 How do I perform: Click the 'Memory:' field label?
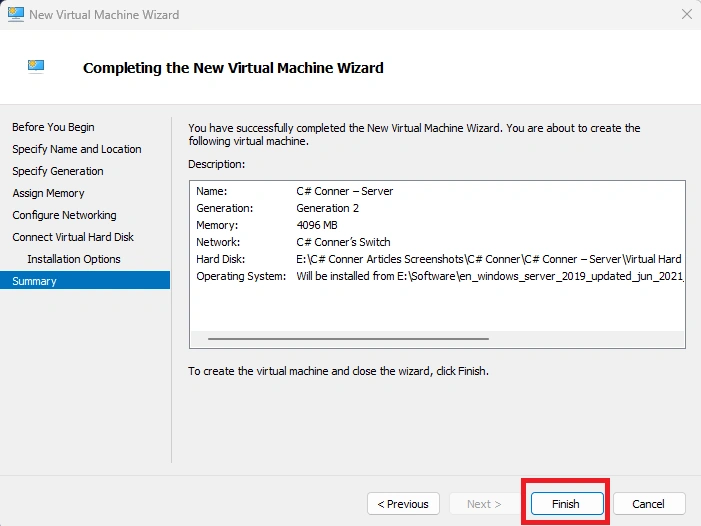pyautogui.click(x=217, y=225)
